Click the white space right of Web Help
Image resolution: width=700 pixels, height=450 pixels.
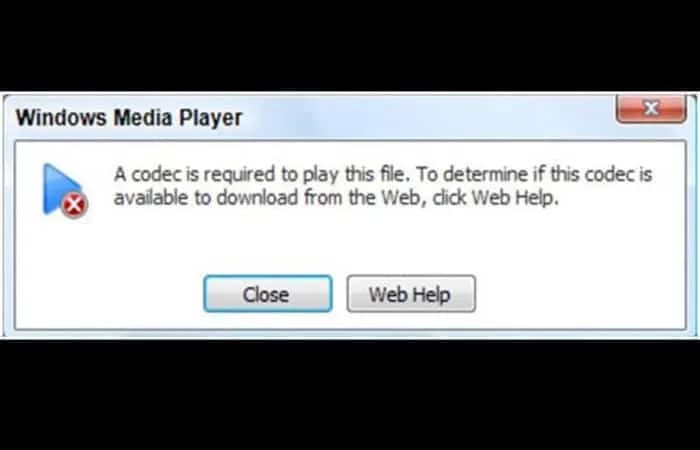tap(580, 294)
